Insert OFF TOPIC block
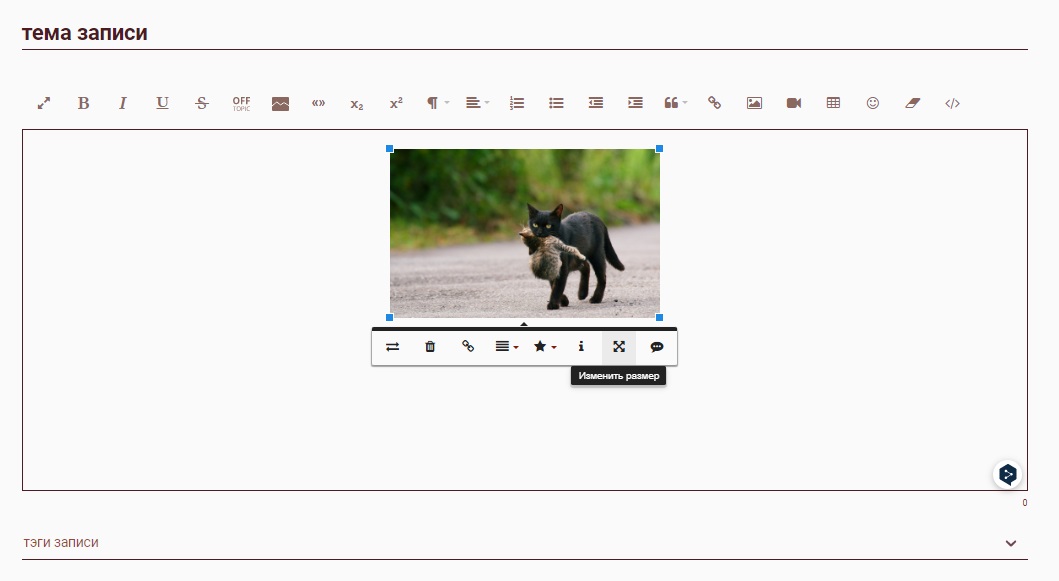1059x581 pixels. tap(241, 103)
